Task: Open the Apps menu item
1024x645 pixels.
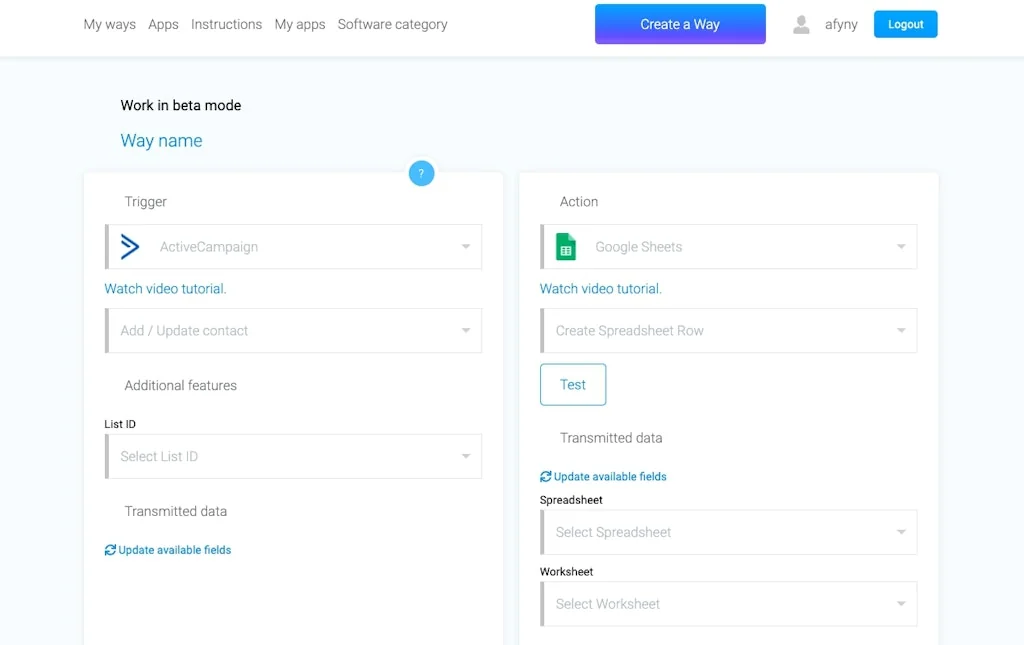Action: pyautogui.click(x=163, y=25)
